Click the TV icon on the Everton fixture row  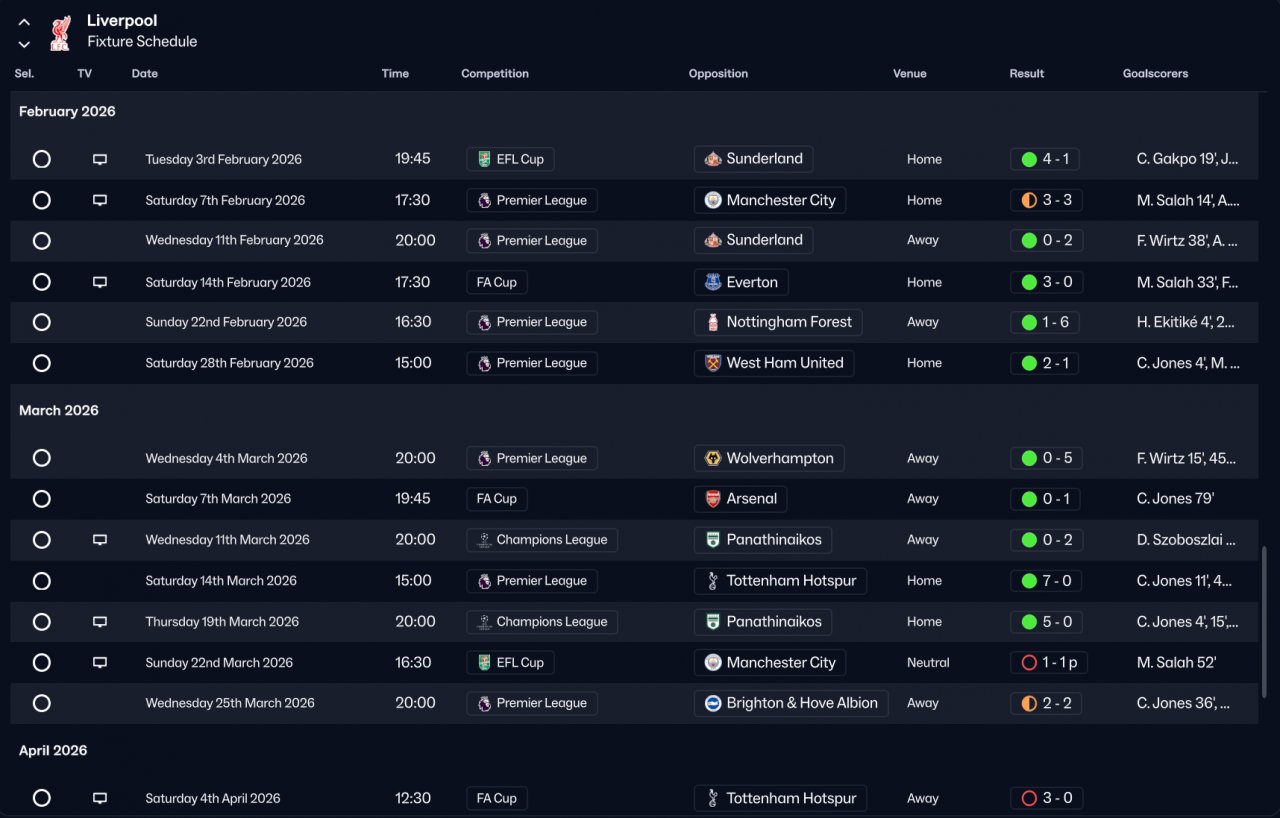click(x=100, y=282)
